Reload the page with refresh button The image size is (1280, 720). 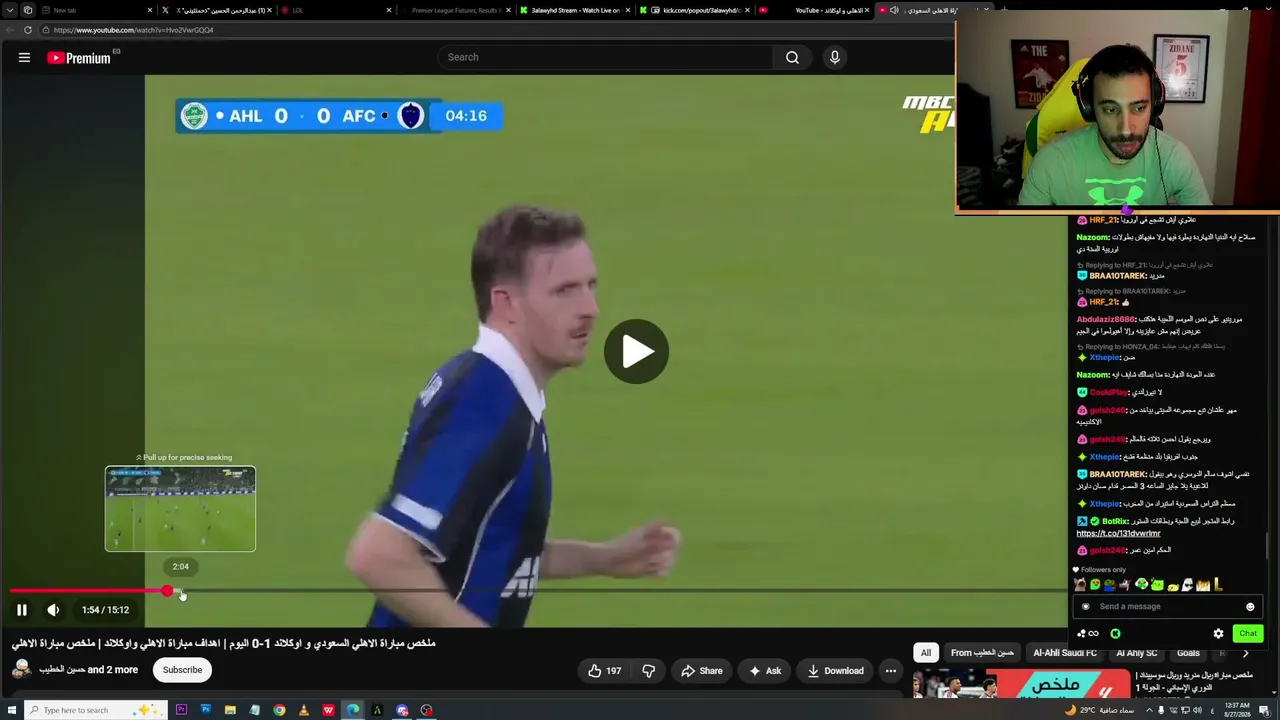[28, 30]
